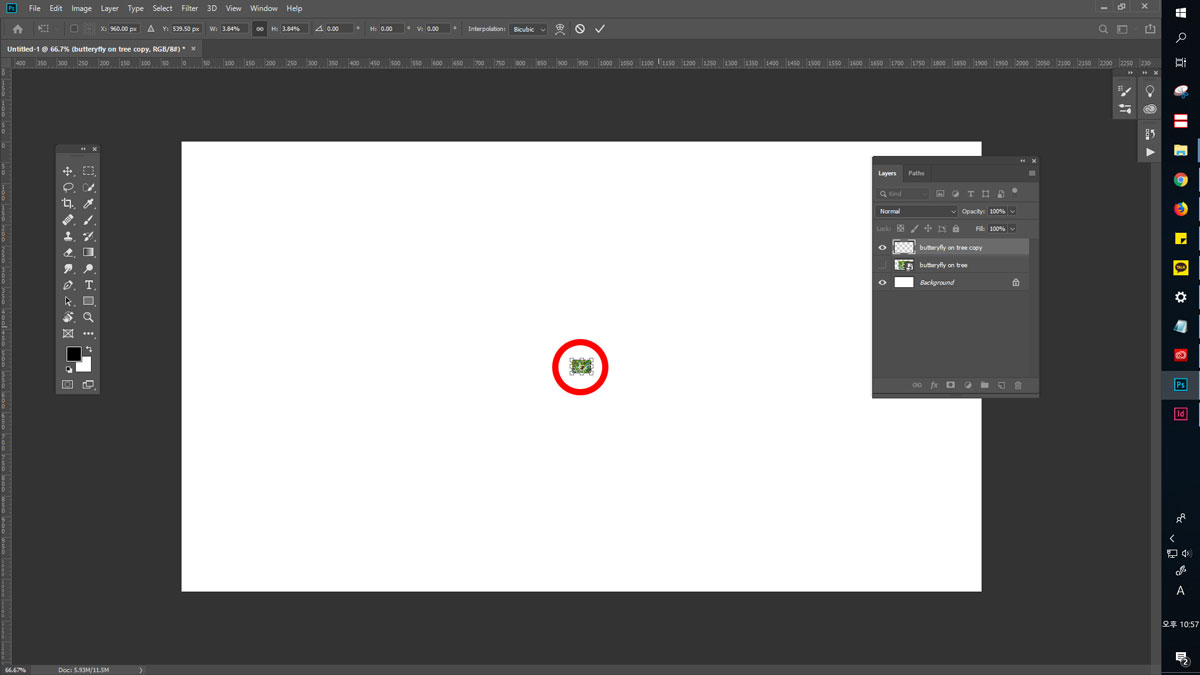Select the Gradient tool
The image size is (1200, 675).
[88, 252]
